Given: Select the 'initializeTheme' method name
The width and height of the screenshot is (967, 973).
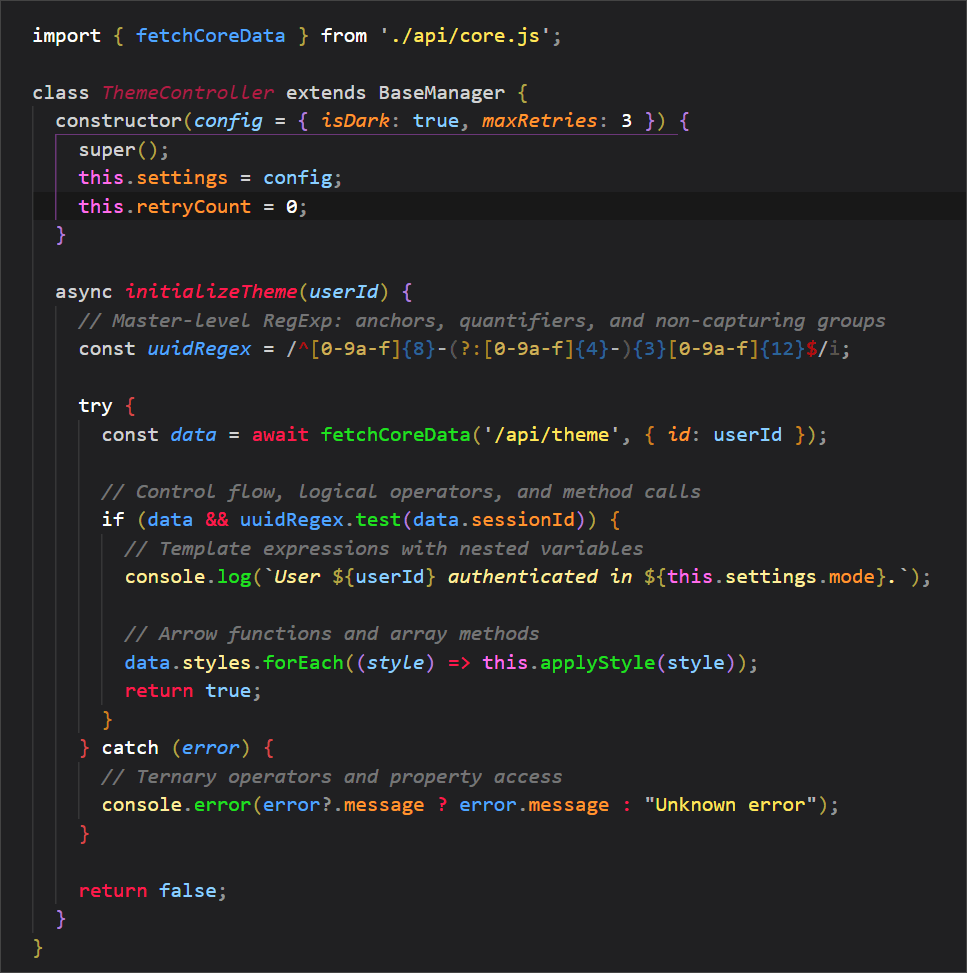Looking at the screenshot, I should coord(211,292).
